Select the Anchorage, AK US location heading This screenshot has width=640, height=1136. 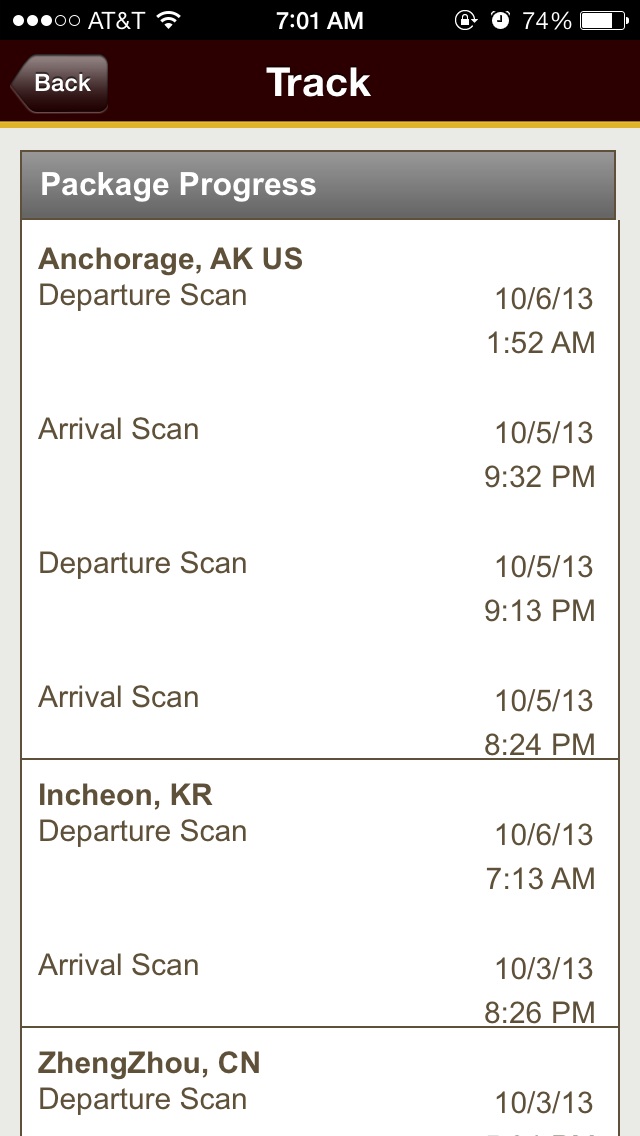click(x=170, y=259)
